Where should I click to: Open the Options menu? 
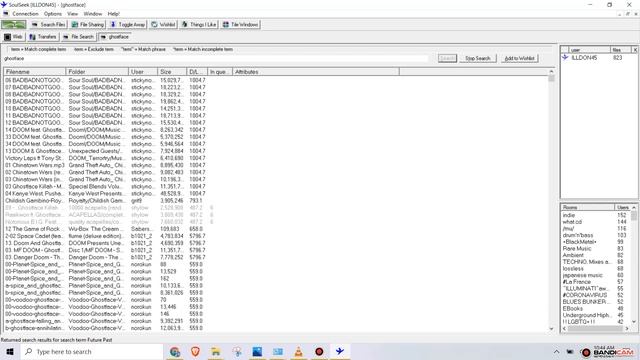pos(53,14)
